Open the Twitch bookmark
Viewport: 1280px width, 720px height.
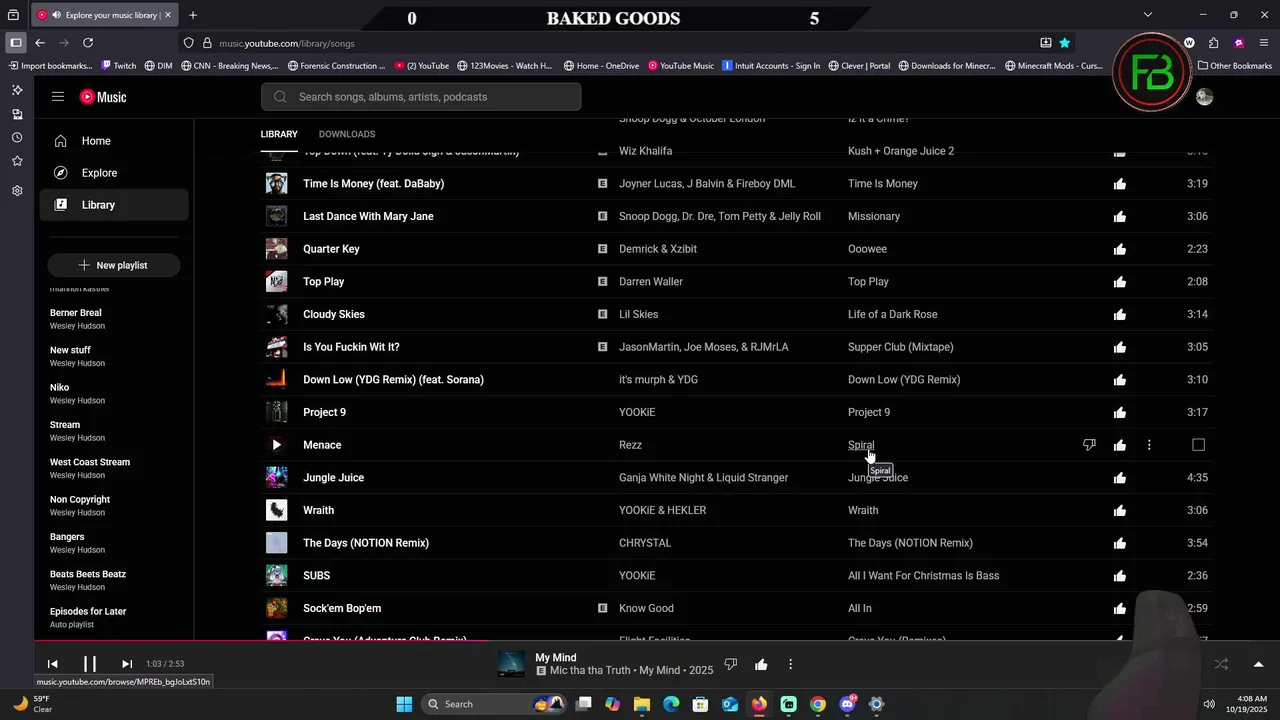(x=118, y=66)
